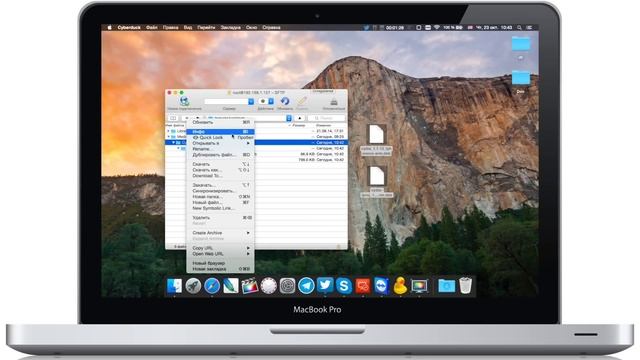Click the greyed-out Edit pencil toolbar icon

(x=302, y=101)
